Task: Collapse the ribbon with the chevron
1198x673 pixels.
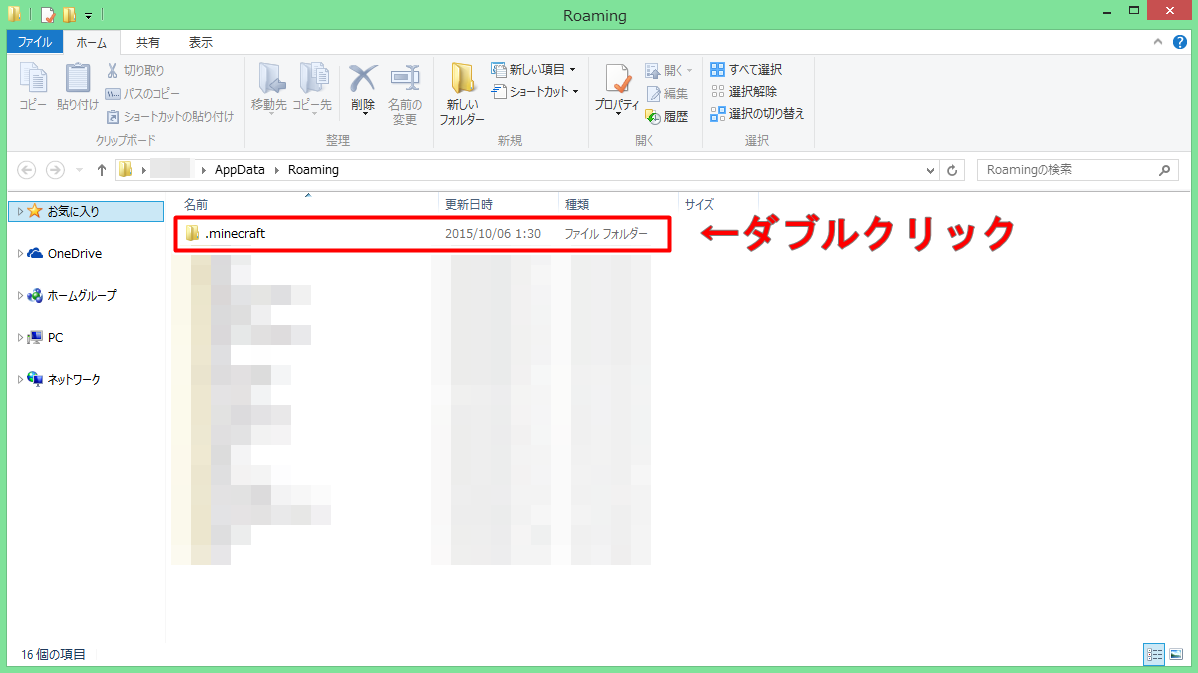Action: tap(1158, 42)
